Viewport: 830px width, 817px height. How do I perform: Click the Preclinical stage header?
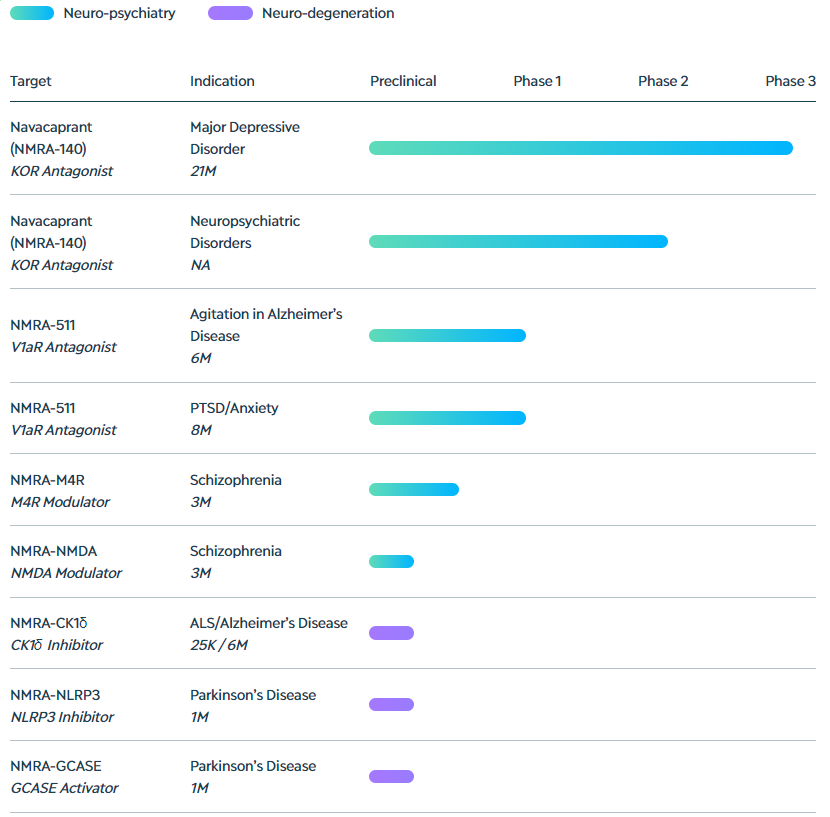pos(403,81)
